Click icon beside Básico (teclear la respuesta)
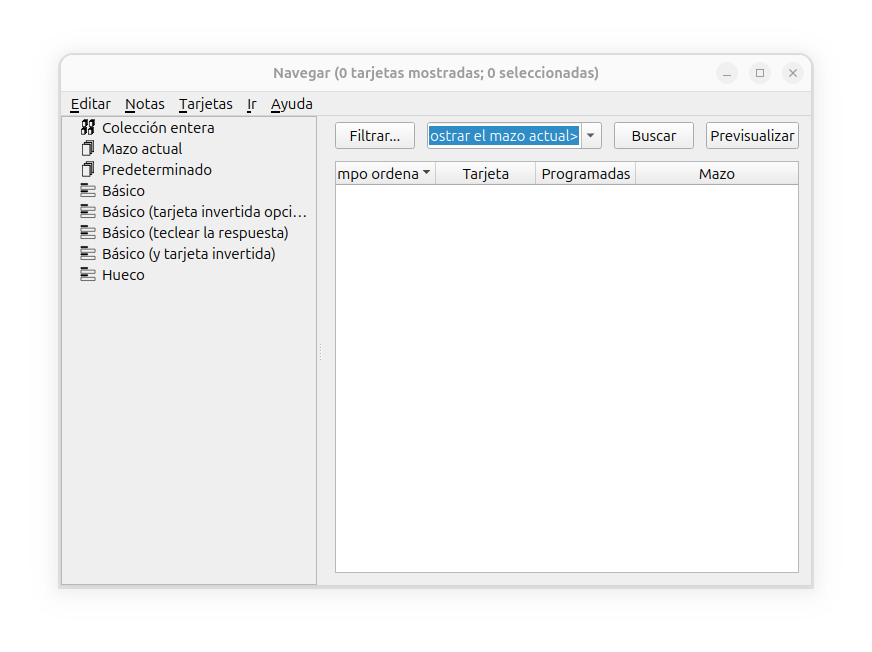 click(88, 233)
